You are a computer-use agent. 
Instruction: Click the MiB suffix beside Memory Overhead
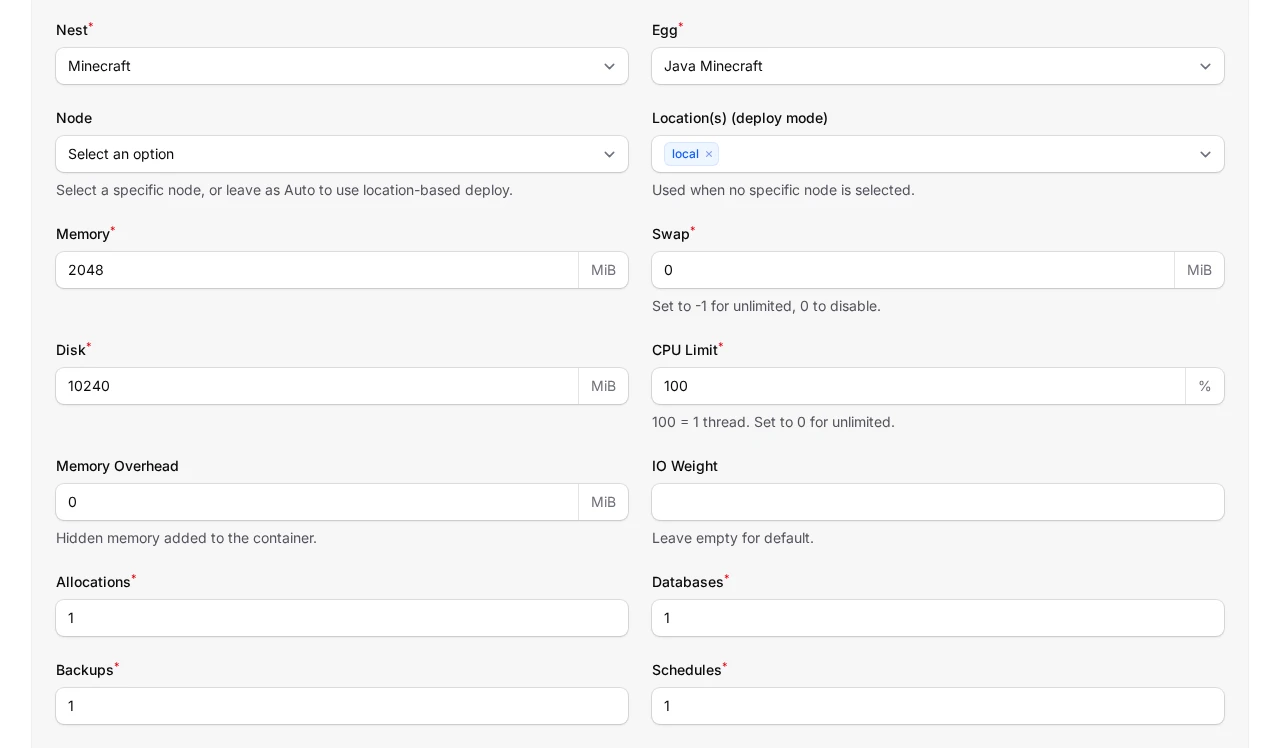click(603, 502)
